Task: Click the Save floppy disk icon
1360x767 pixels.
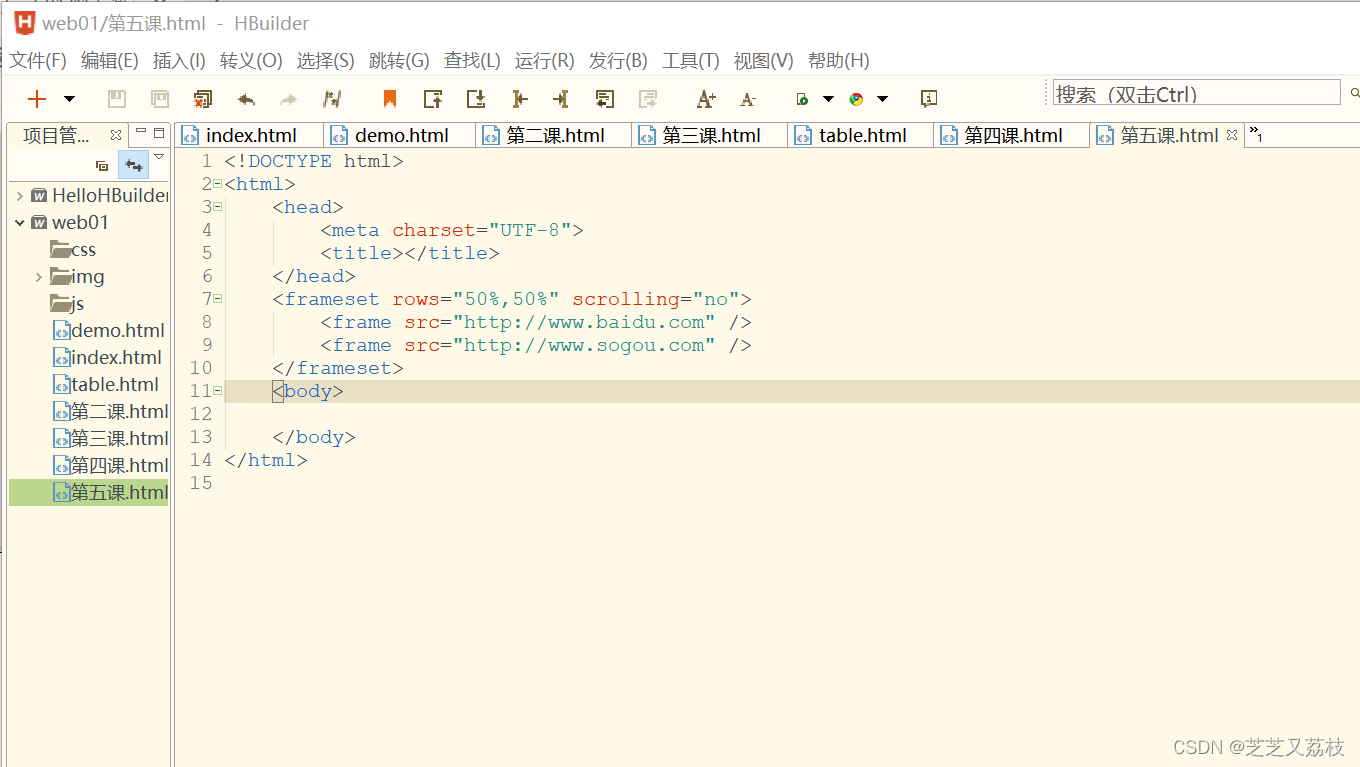Action: (117, 98)
